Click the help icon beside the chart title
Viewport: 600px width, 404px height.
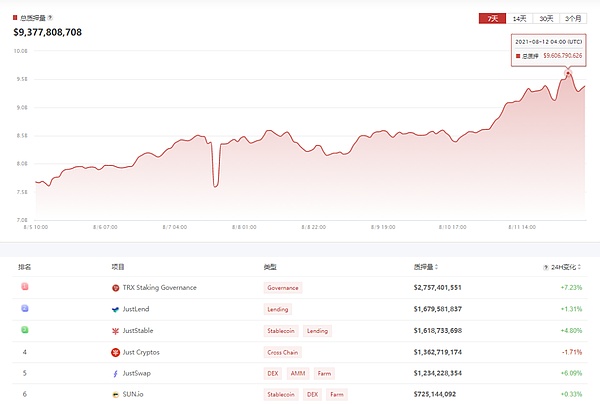51,18
